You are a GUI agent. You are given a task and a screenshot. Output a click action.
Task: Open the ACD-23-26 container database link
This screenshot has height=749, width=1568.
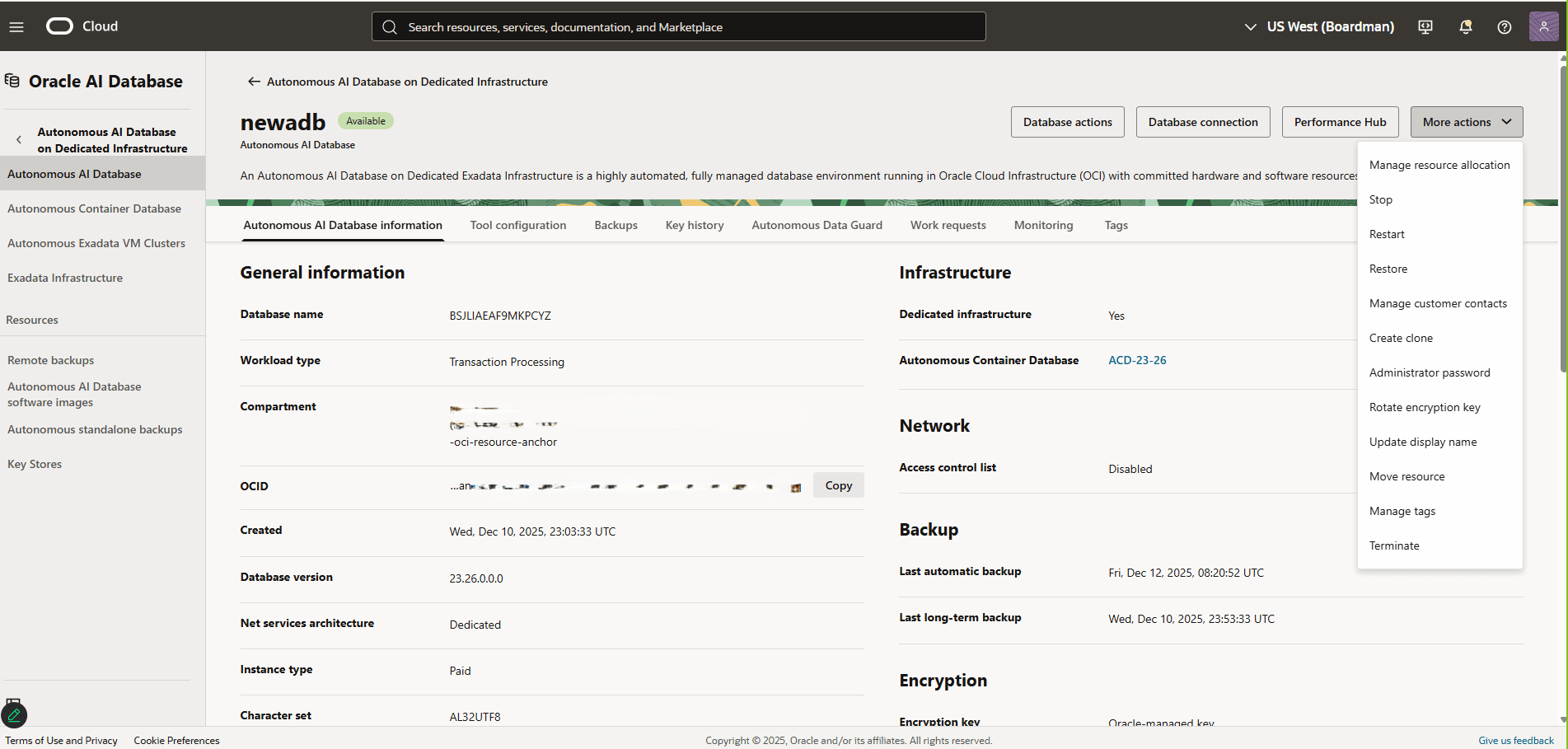(1137, 359)
